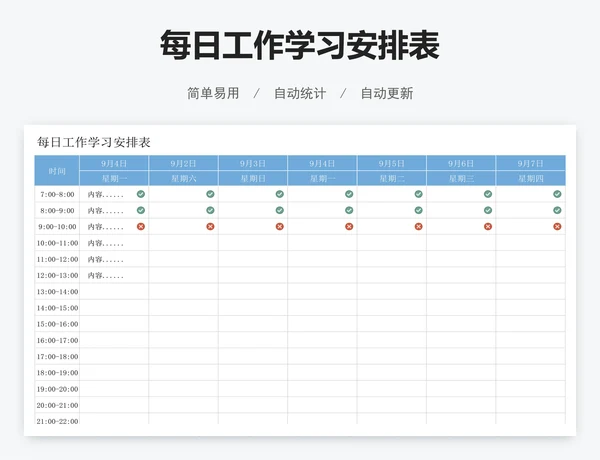Viewport: 600px width, 460px height.
Task: Select the 9月7日 date header
Action: point(531,163)
